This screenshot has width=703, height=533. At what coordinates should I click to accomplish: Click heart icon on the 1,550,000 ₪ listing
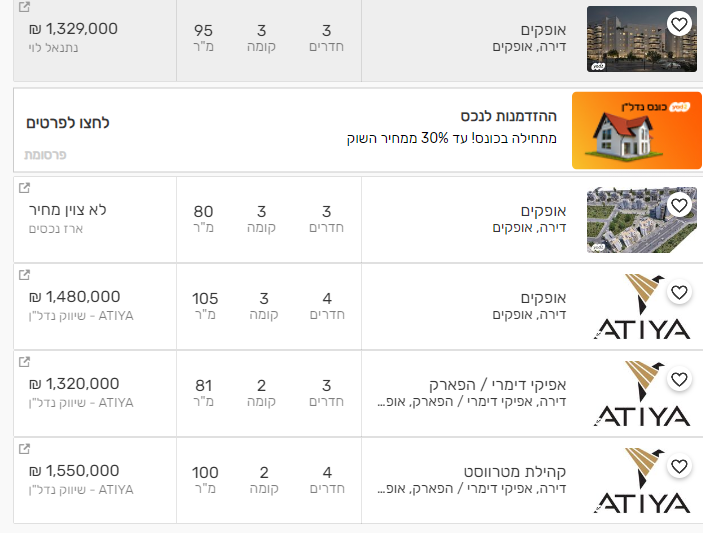coord(679,467)
